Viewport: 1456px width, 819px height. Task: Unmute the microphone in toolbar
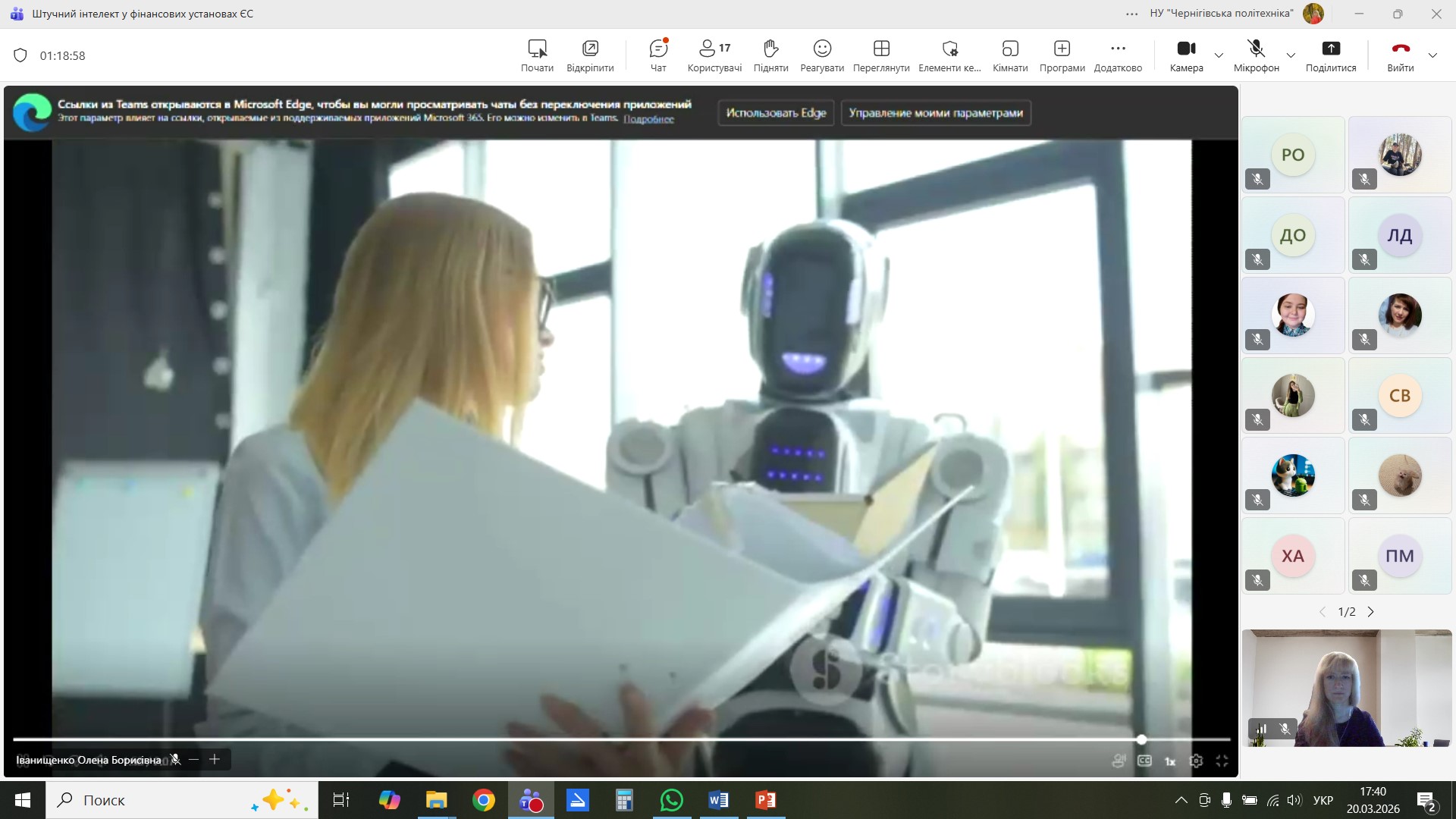coord(1256,55)
